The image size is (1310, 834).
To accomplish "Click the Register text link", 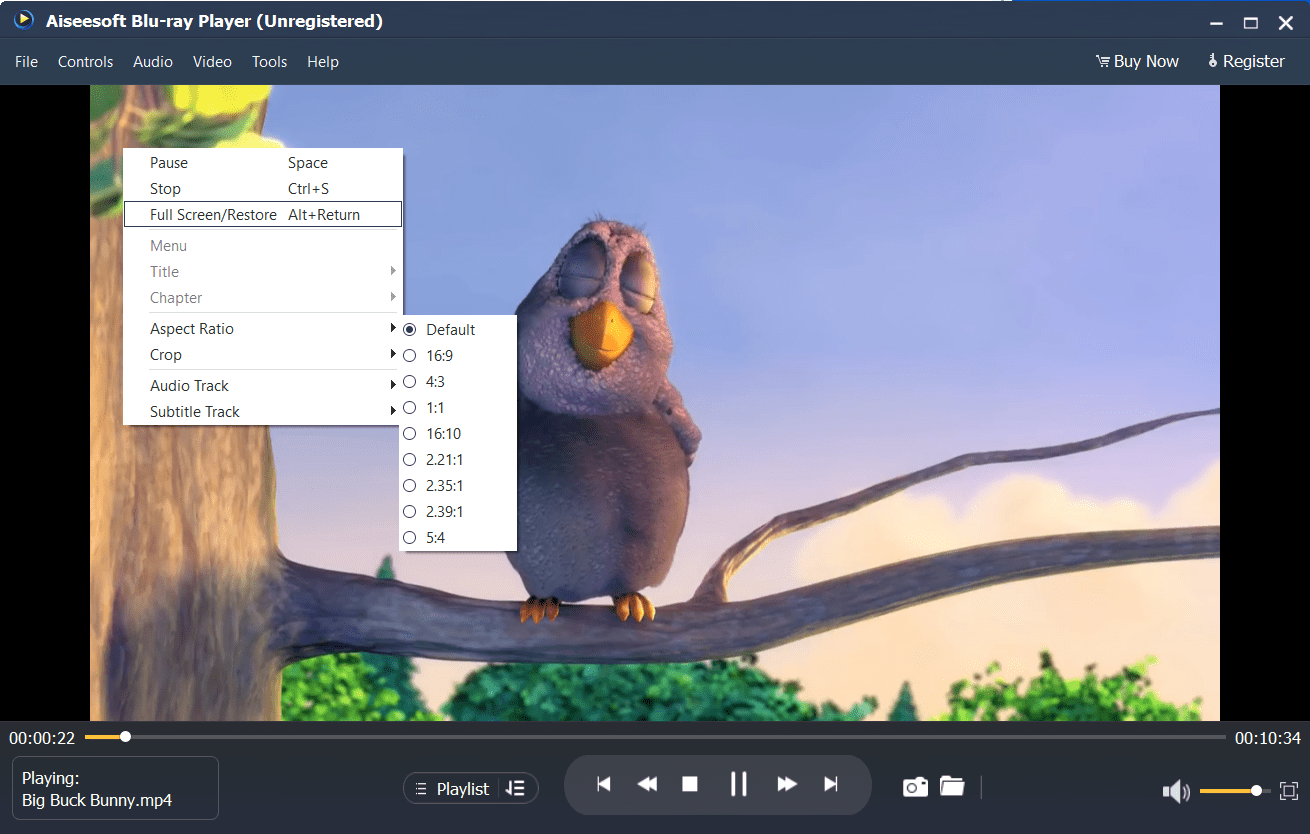I will (1254, 61).
